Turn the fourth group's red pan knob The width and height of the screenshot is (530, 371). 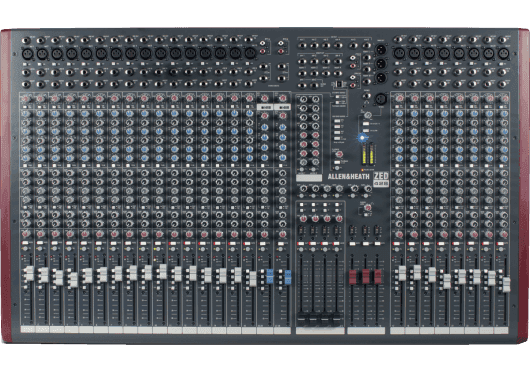339,219
